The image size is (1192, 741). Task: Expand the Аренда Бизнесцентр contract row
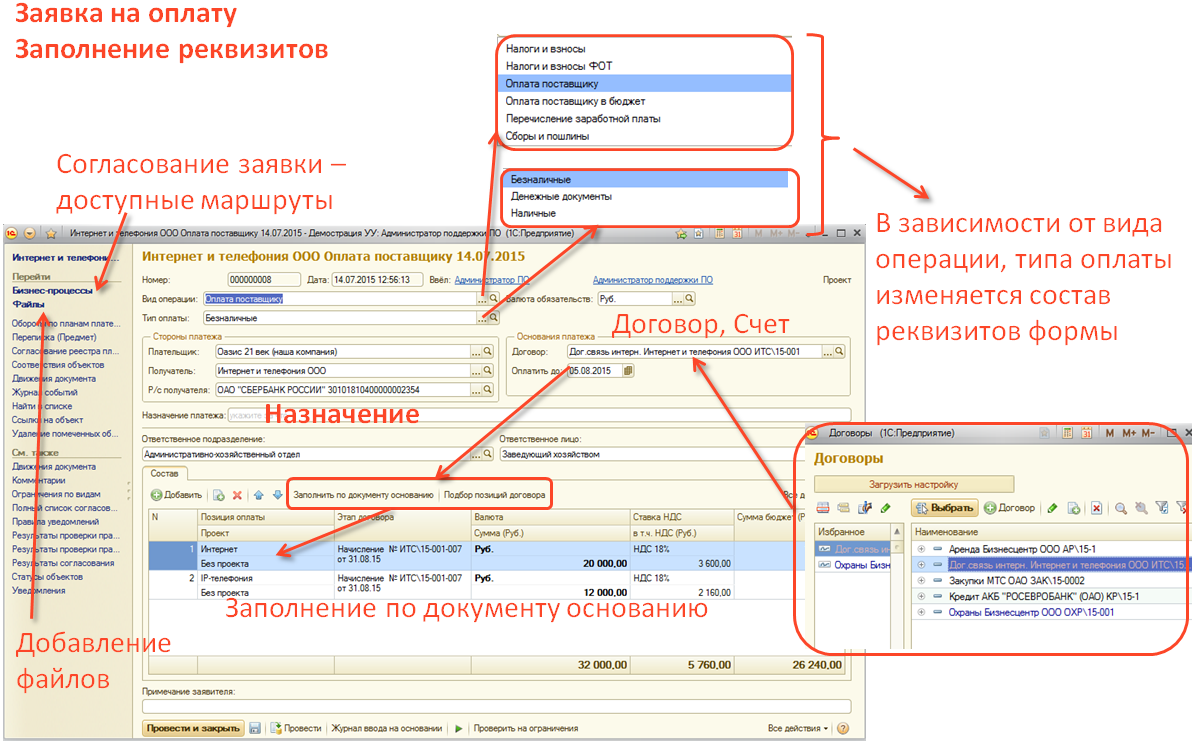tap(921, 549)
